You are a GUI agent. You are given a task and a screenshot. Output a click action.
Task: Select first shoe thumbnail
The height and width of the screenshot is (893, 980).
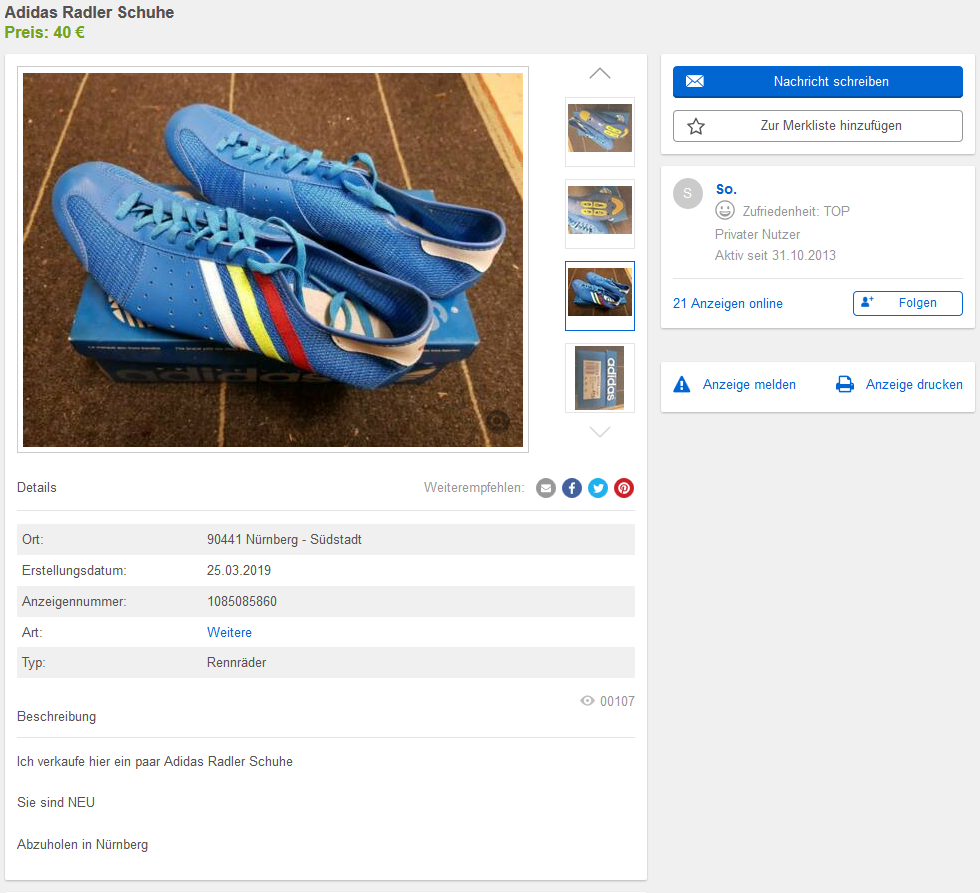600,131
